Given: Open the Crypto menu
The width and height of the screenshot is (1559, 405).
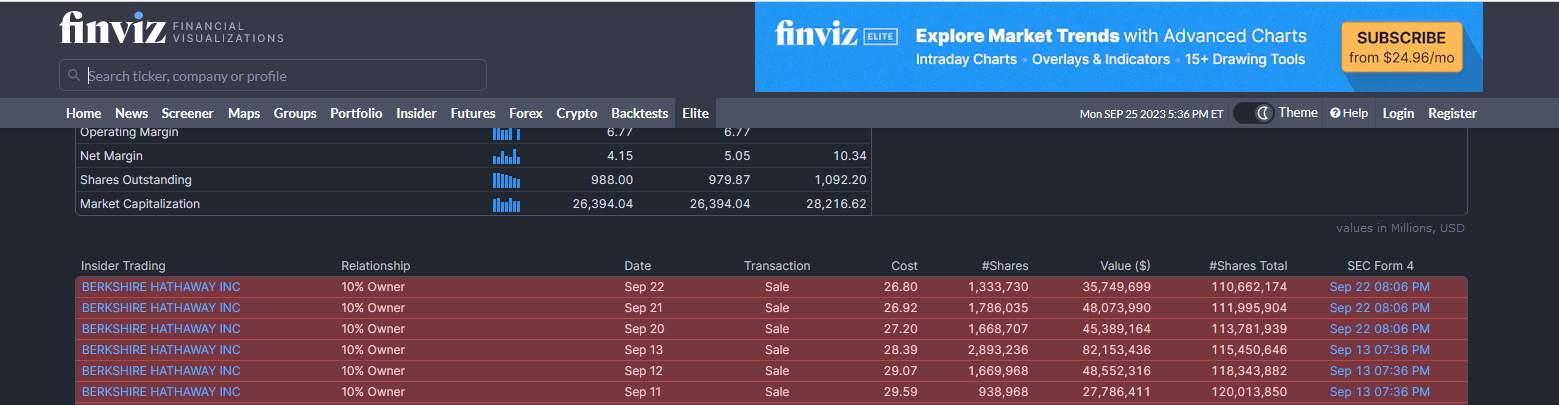Looking at the screenshot, I should click(x=577, y=113).
